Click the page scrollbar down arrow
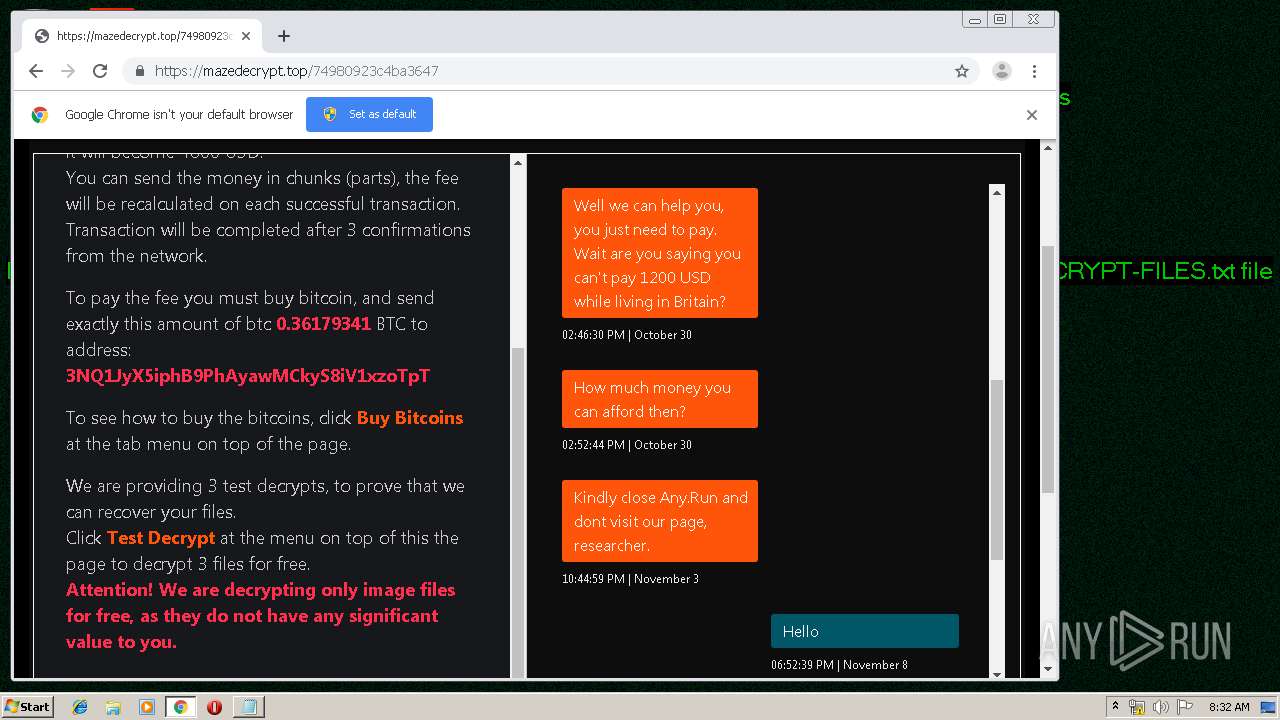Image resolution: width=1280 pixels, height=720 pixels. click(1048, 669)
